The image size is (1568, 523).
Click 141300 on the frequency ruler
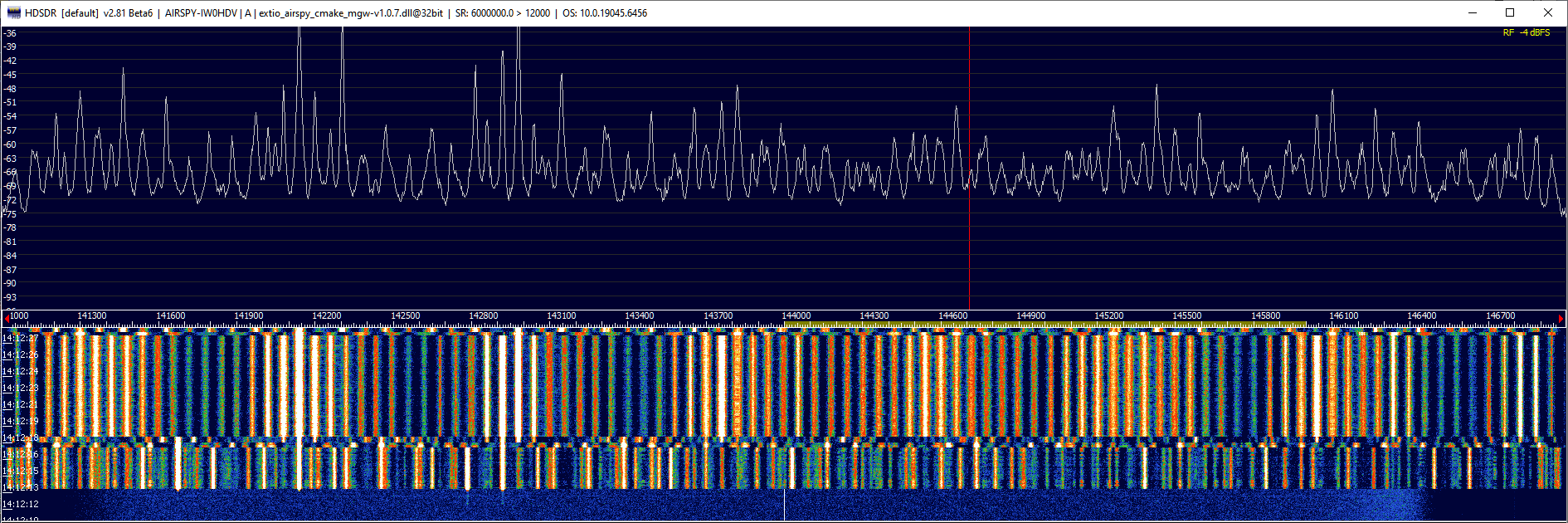(x=91, y=316)
